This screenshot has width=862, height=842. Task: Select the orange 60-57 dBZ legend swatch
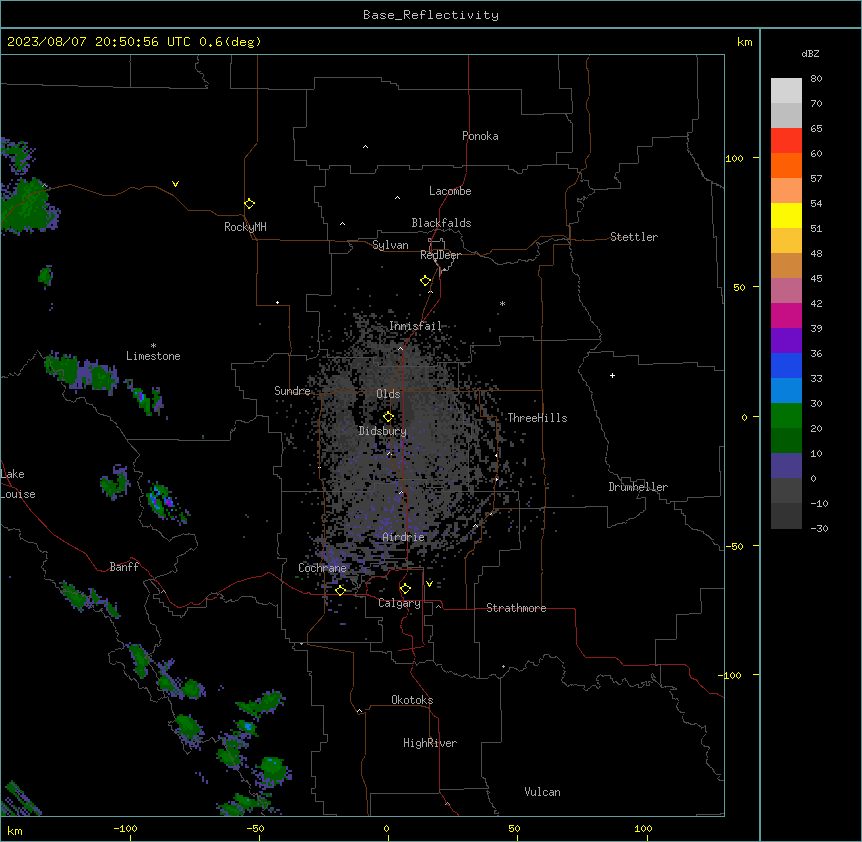[x=786, y=165]
